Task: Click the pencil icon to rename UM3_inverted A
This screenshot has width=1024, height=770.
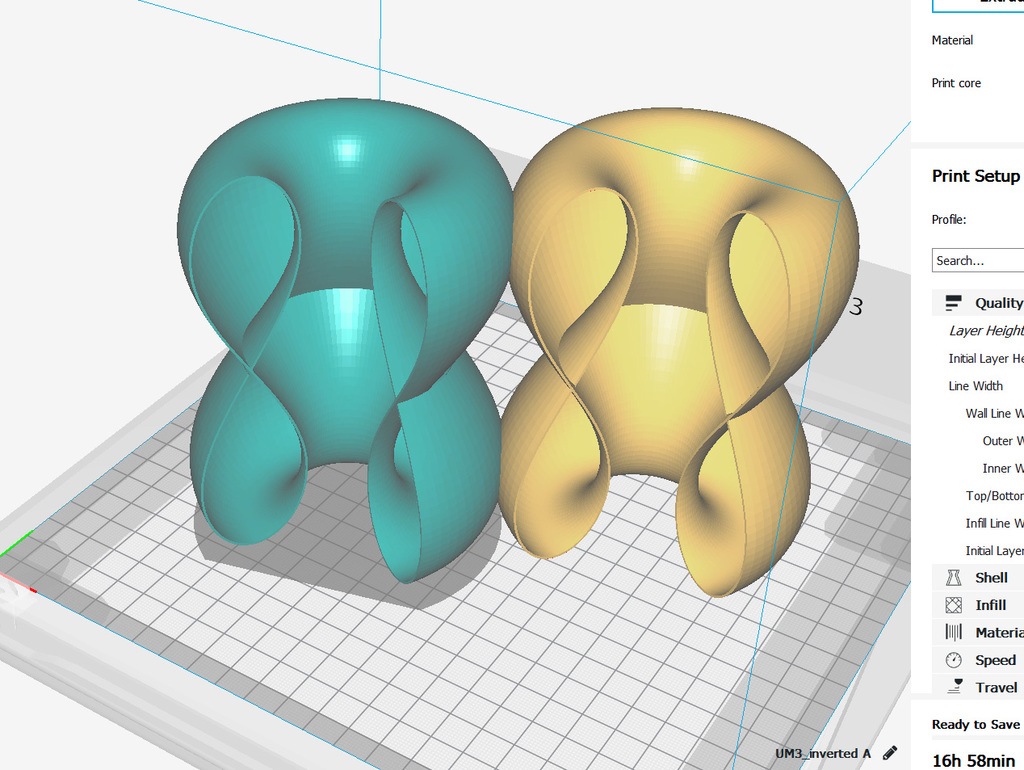Action: (889, 752)
